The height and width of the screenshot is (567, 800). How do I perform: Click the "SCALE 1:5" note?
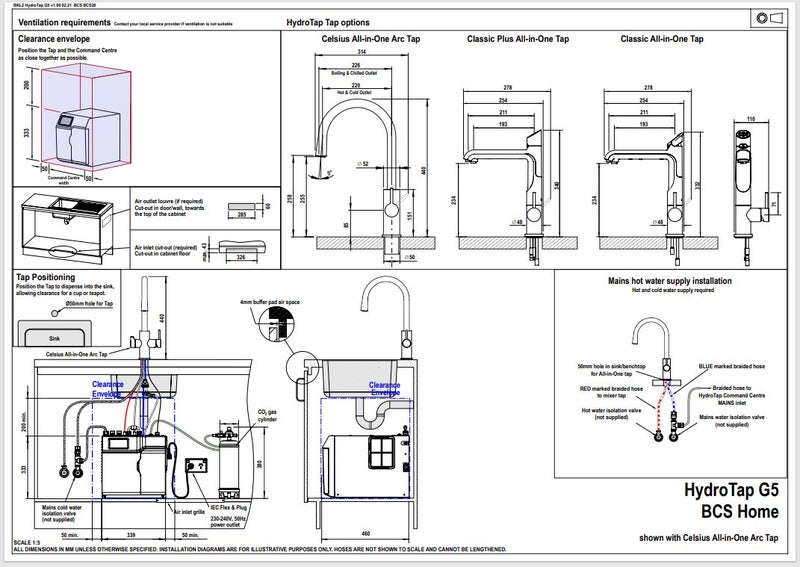coord(27,543)
